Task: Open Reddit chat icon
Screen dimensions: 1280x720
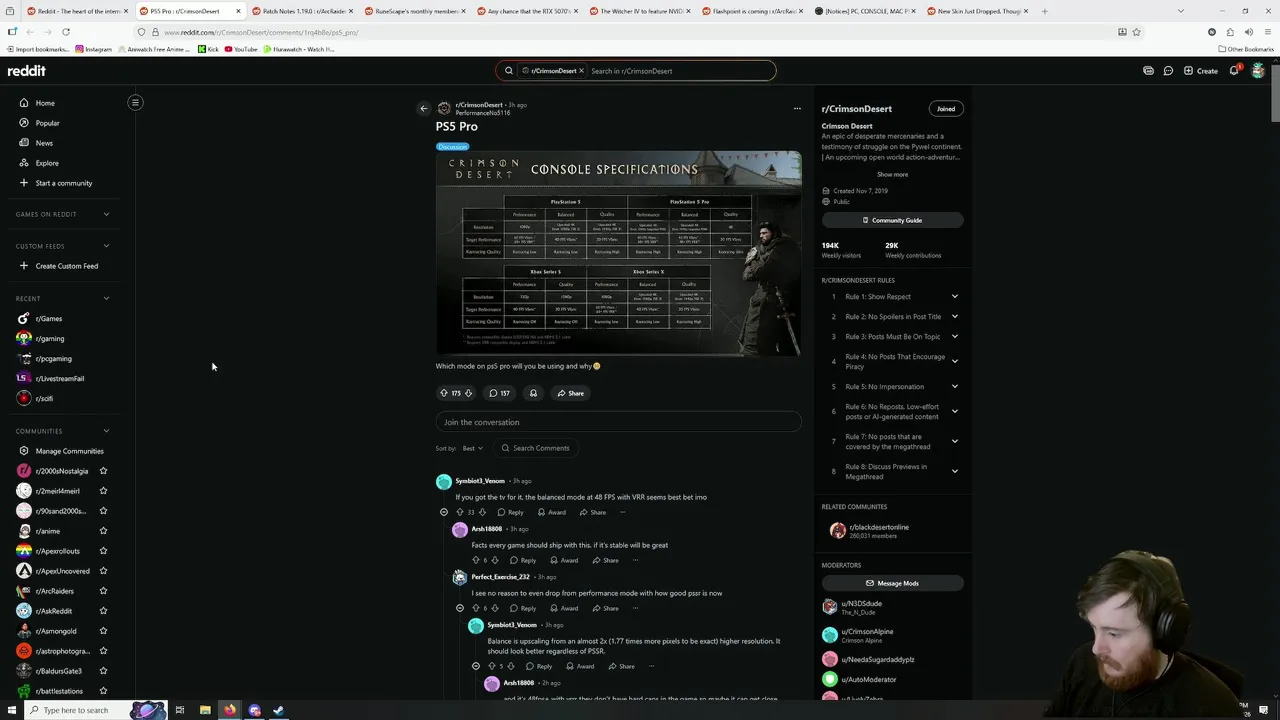Action: (x=1168, y=71)
